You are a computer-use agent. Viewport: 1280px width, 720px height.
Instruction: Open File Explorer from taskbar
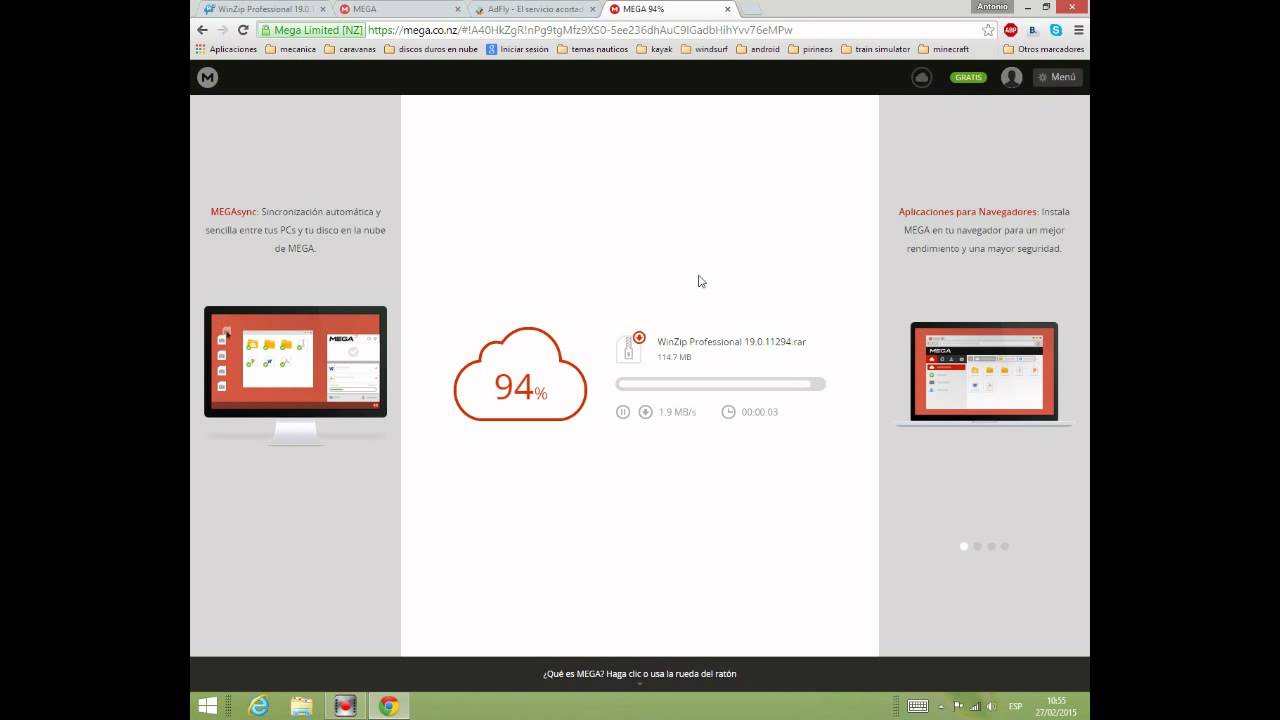(x=301, y=706)
